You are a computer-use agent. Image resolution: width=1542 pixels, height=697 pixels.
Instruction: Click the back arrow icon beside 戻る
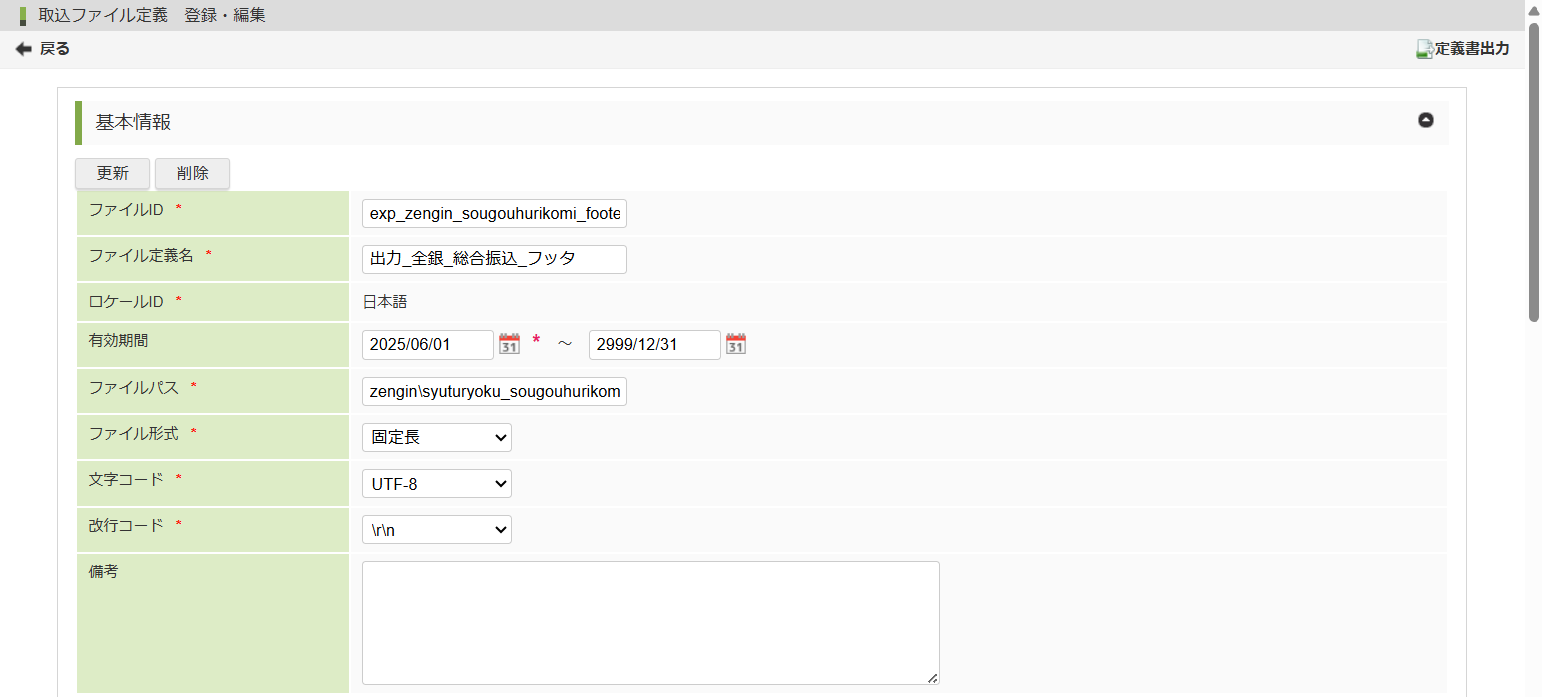(24, 49)
